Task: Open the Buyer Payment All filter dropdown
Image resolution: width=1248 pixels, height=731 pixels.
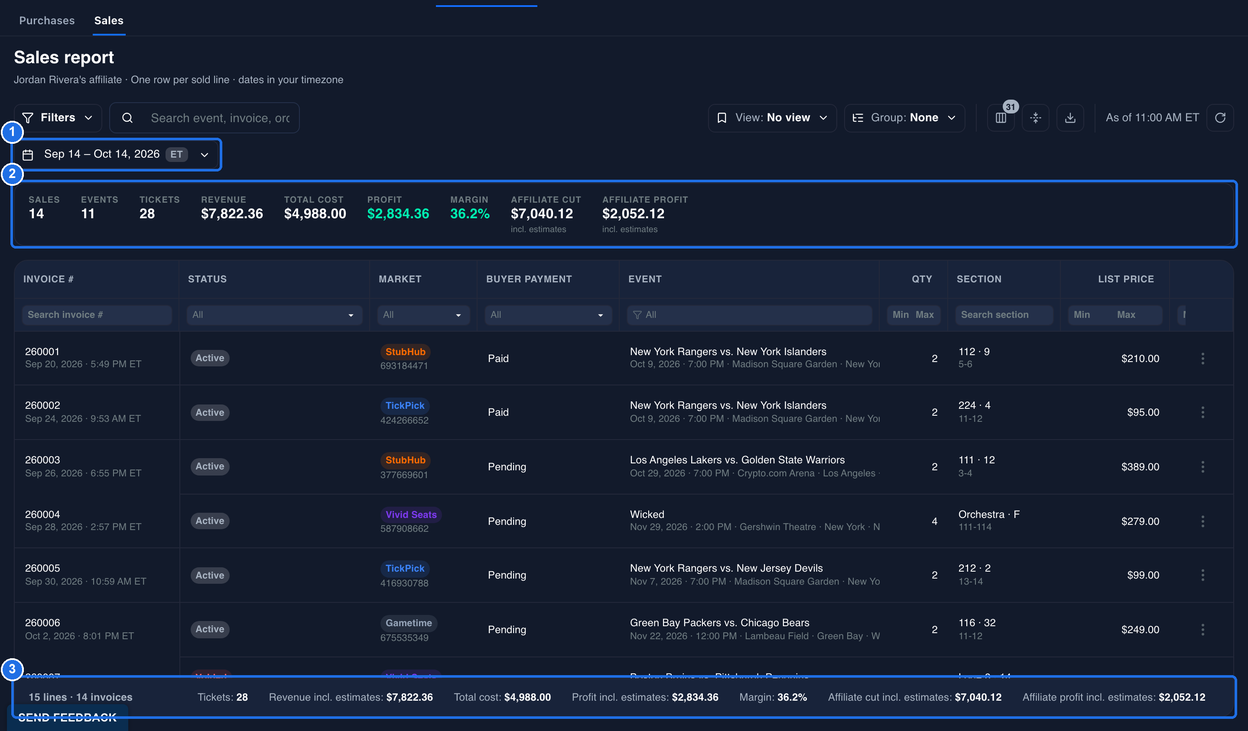Action: 548,315
